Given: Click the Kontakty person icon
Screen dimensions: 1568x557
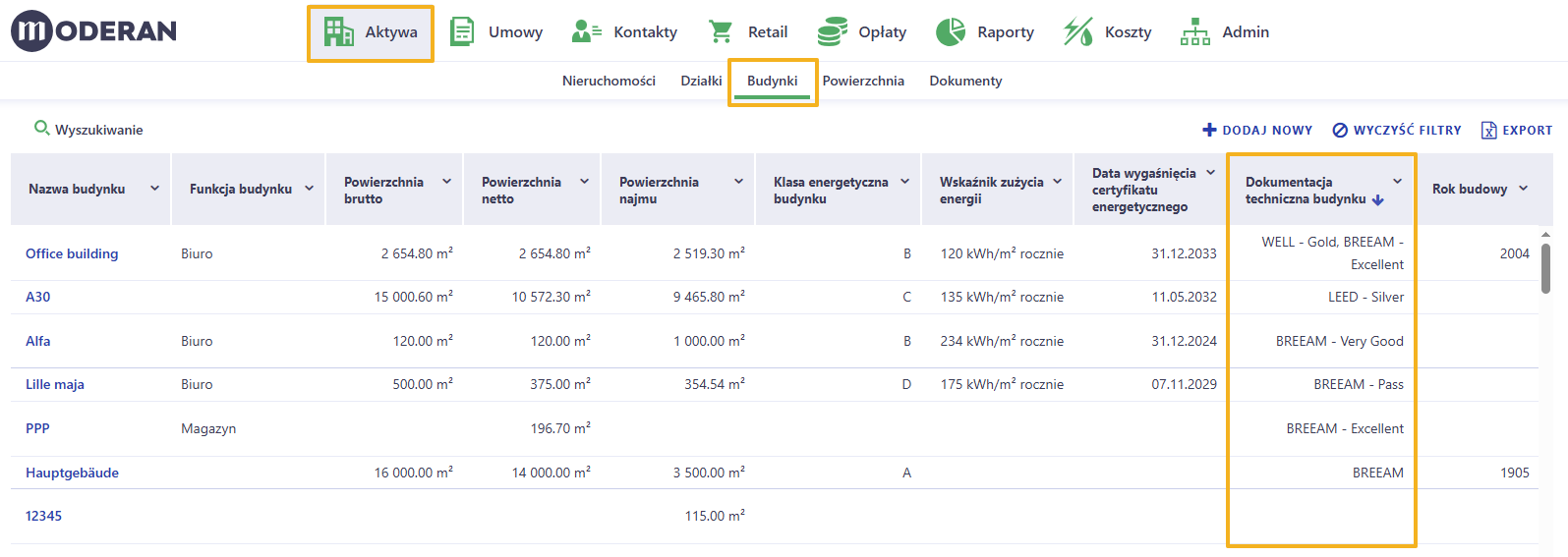Looking at the screenshot, I should pyautogui.click(x=586, y=31).
